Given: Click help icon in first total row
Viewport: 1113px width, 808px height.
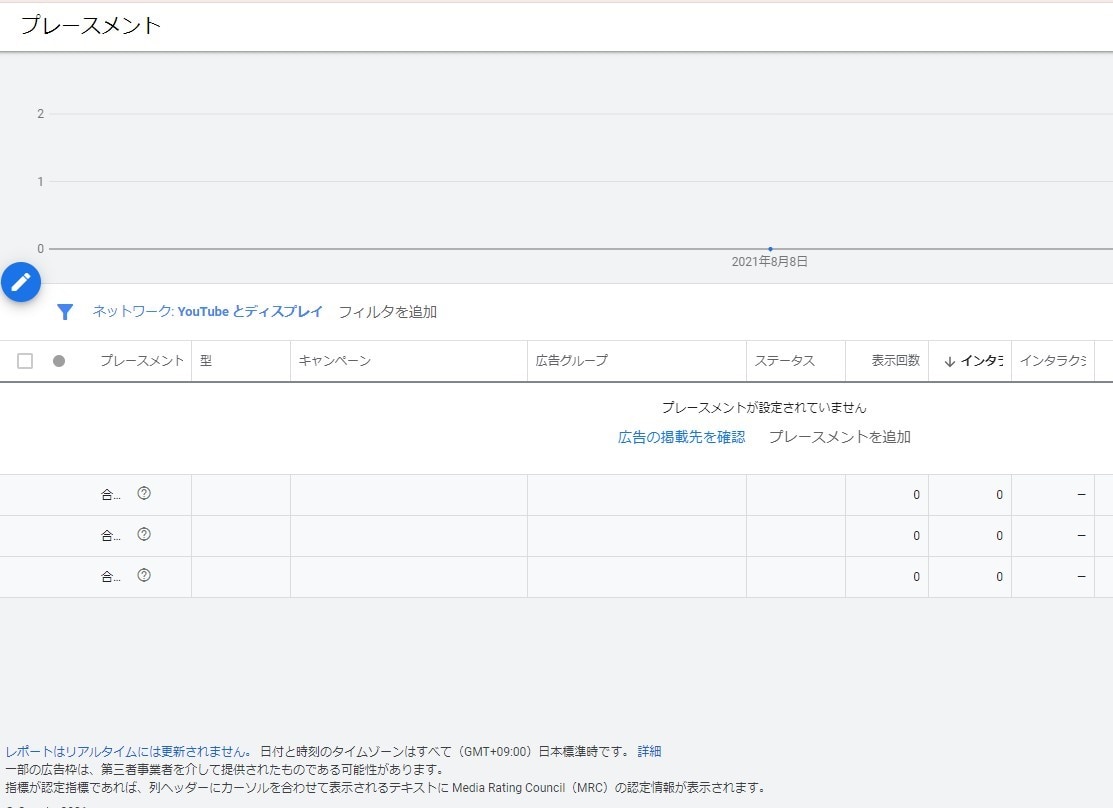Looking at the screenshot, I should (x=144, y=493).
